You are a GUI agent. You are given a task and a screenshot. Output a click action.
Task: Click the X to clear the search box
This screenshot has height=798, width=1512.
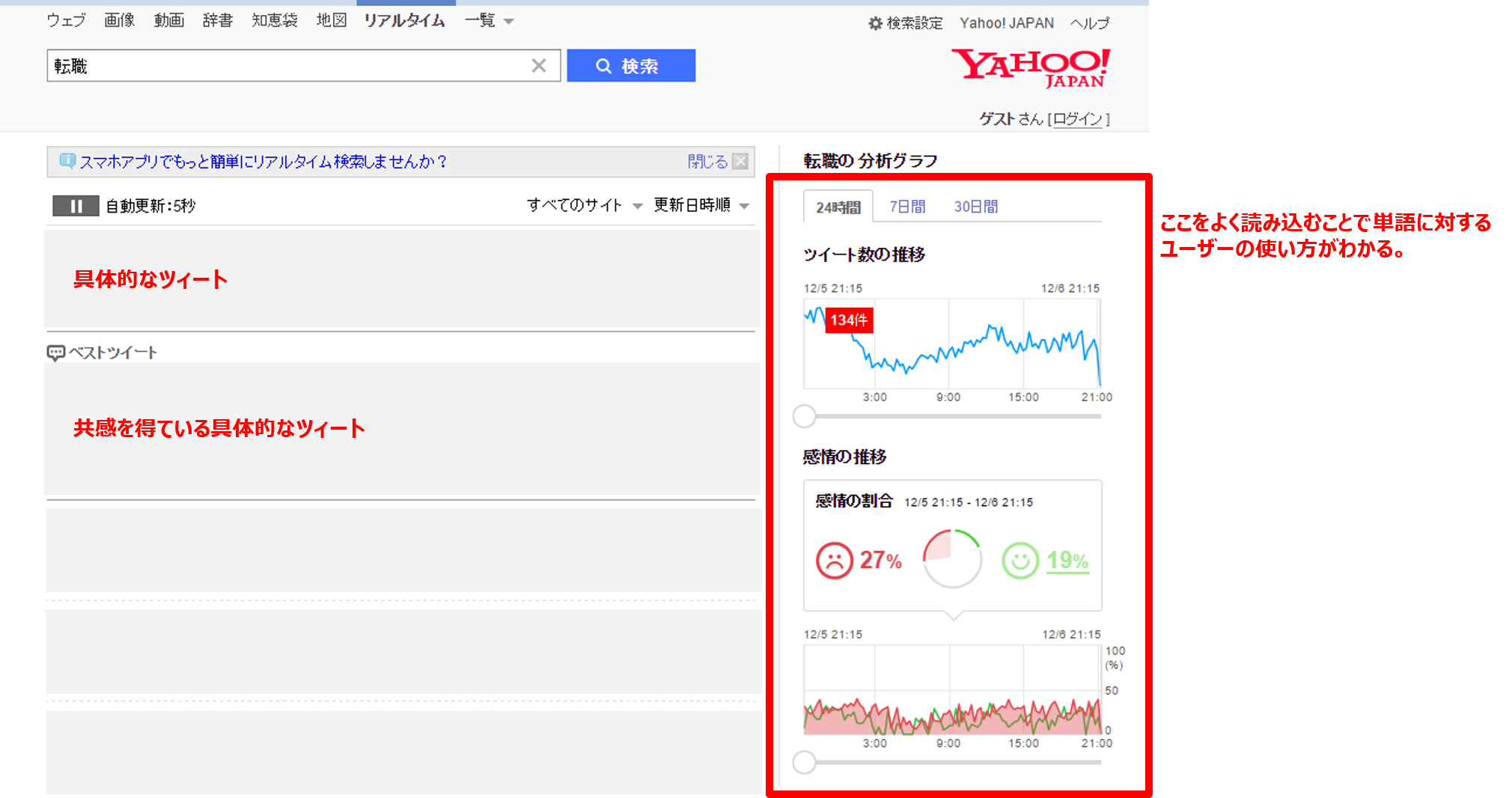pos(538,66)
